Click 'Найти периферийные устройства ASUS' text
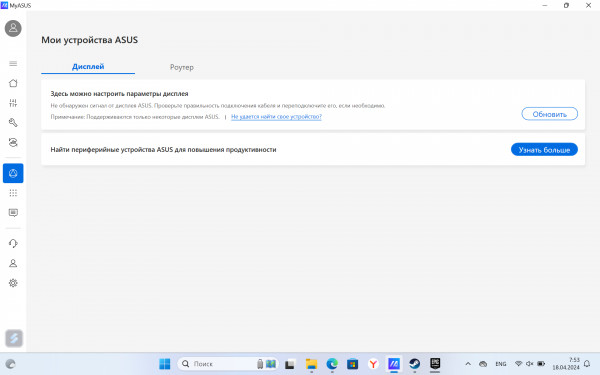This screenshot has height=375, width=600. point(112,150)
